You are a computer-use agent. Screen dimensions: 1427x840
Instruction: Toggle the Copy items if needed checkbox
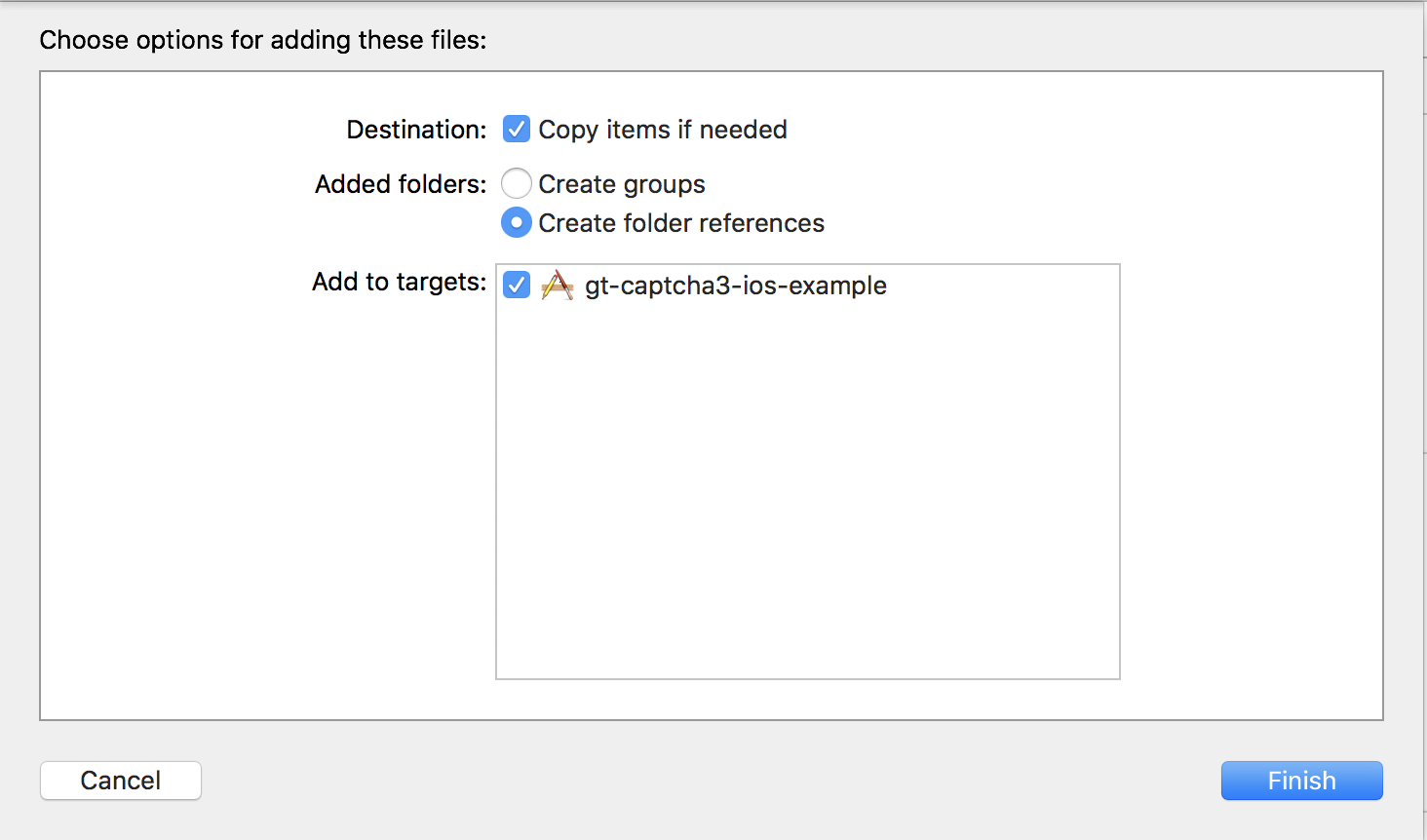[517, 130]
